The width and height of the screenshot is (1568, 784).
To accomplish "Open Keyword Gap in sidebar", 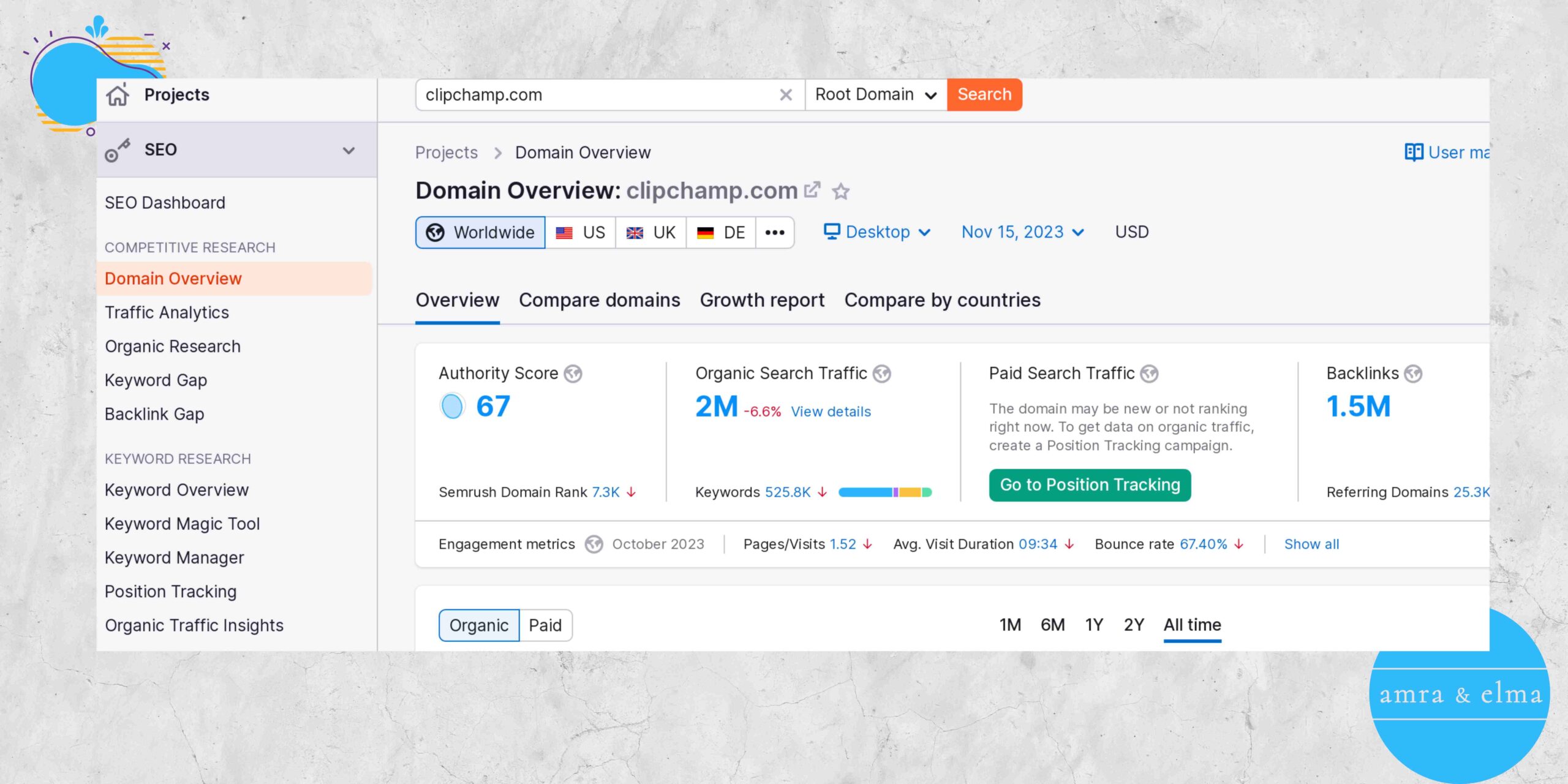I will [156, 380].
